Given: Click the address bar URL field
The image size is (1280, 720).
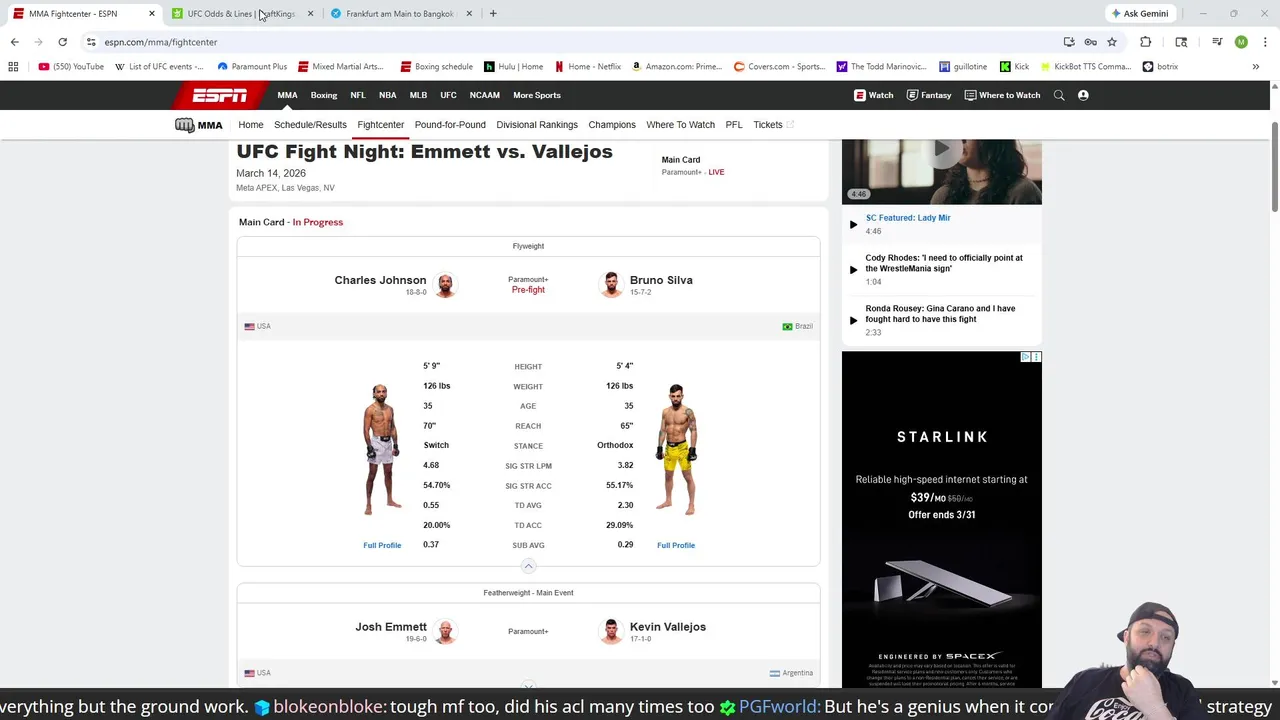Looking at the screenshot, I should [570, 42].
